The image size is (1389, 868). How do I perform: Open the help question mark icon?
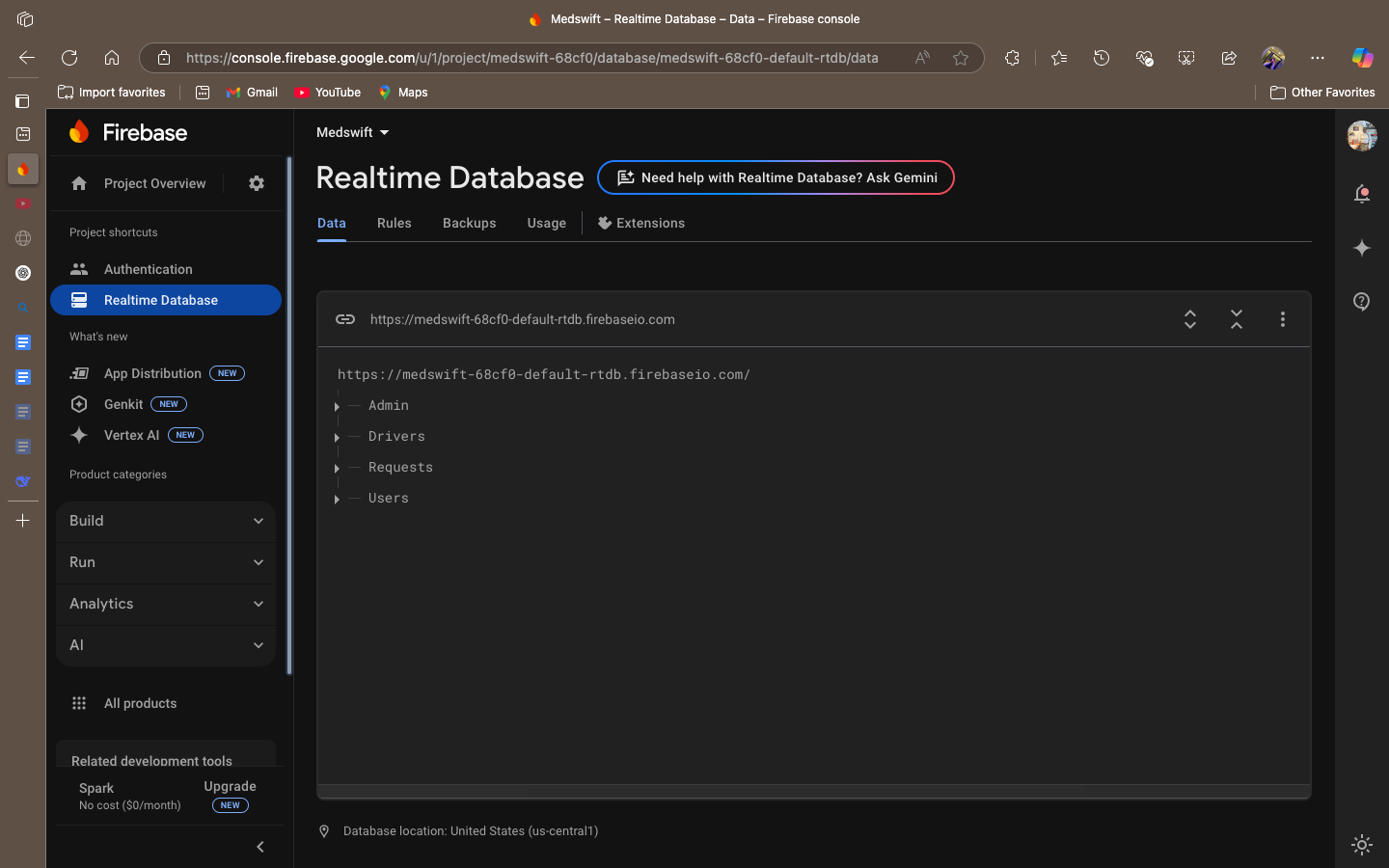(x=1362, y=302)
